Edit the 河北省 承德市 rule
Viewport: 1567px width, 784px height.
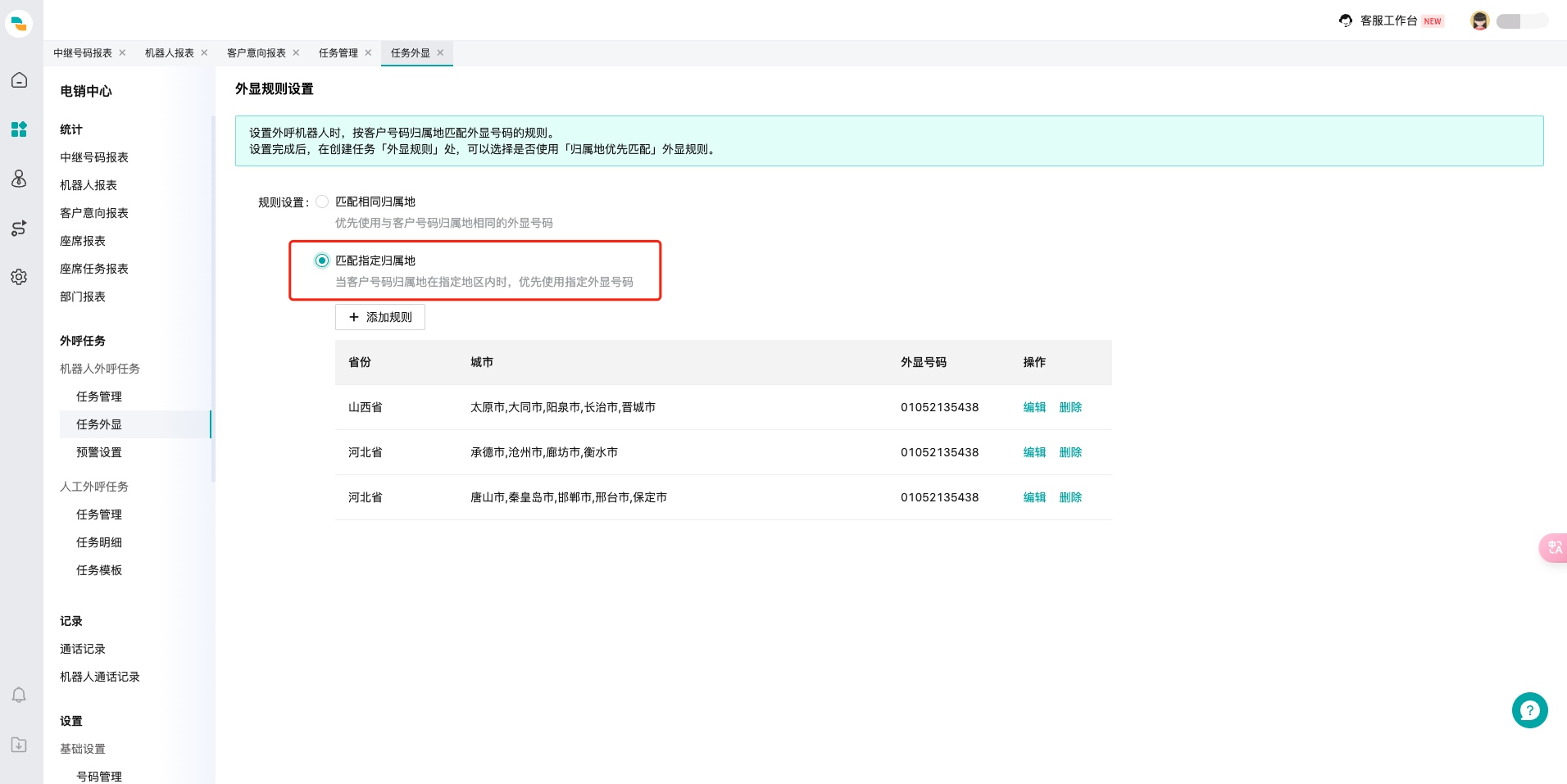[x=1034, y=452]
